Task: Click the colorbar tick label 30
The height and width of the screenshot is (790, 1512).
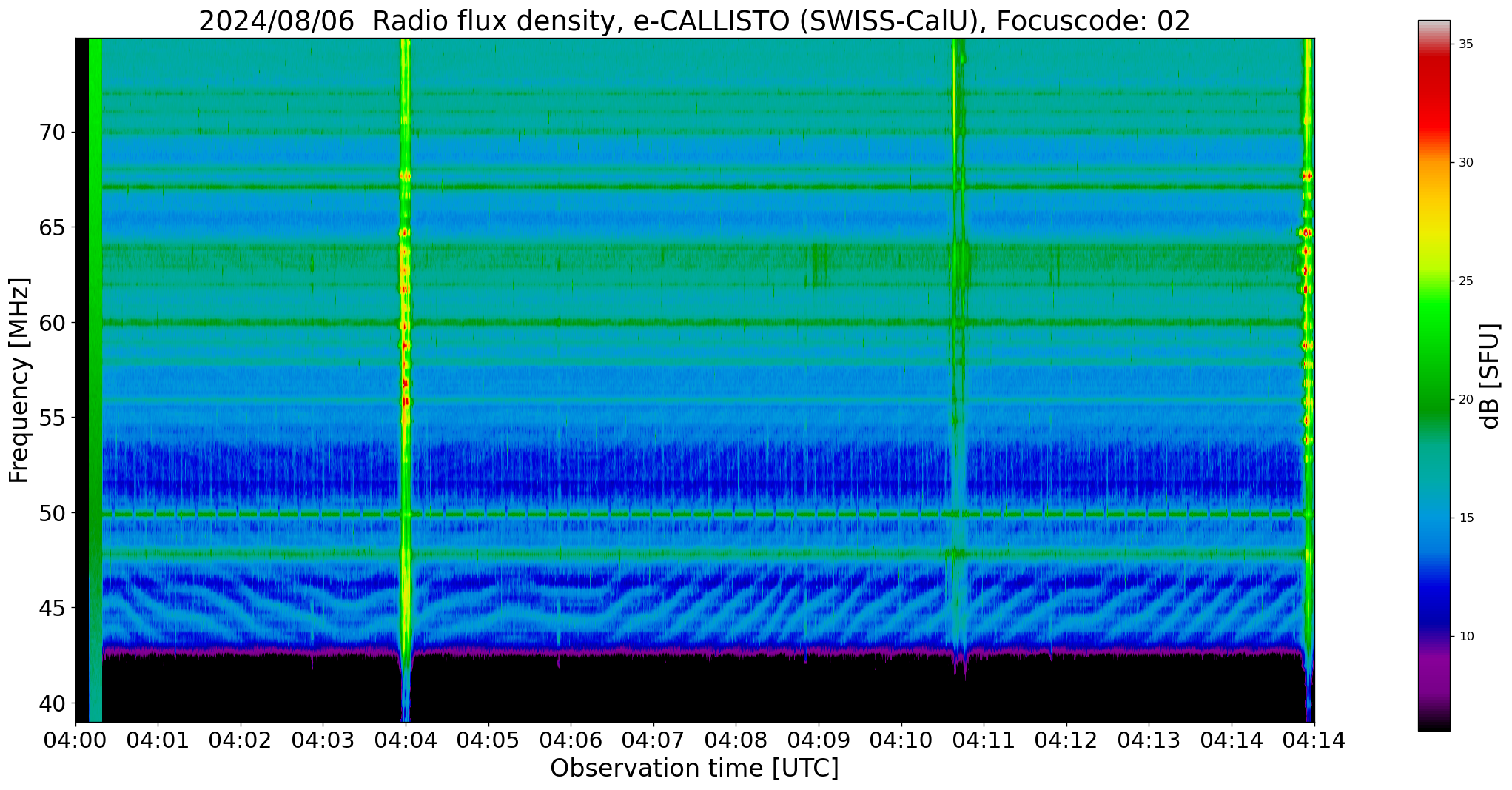Action: click(x=1466, y=163)
